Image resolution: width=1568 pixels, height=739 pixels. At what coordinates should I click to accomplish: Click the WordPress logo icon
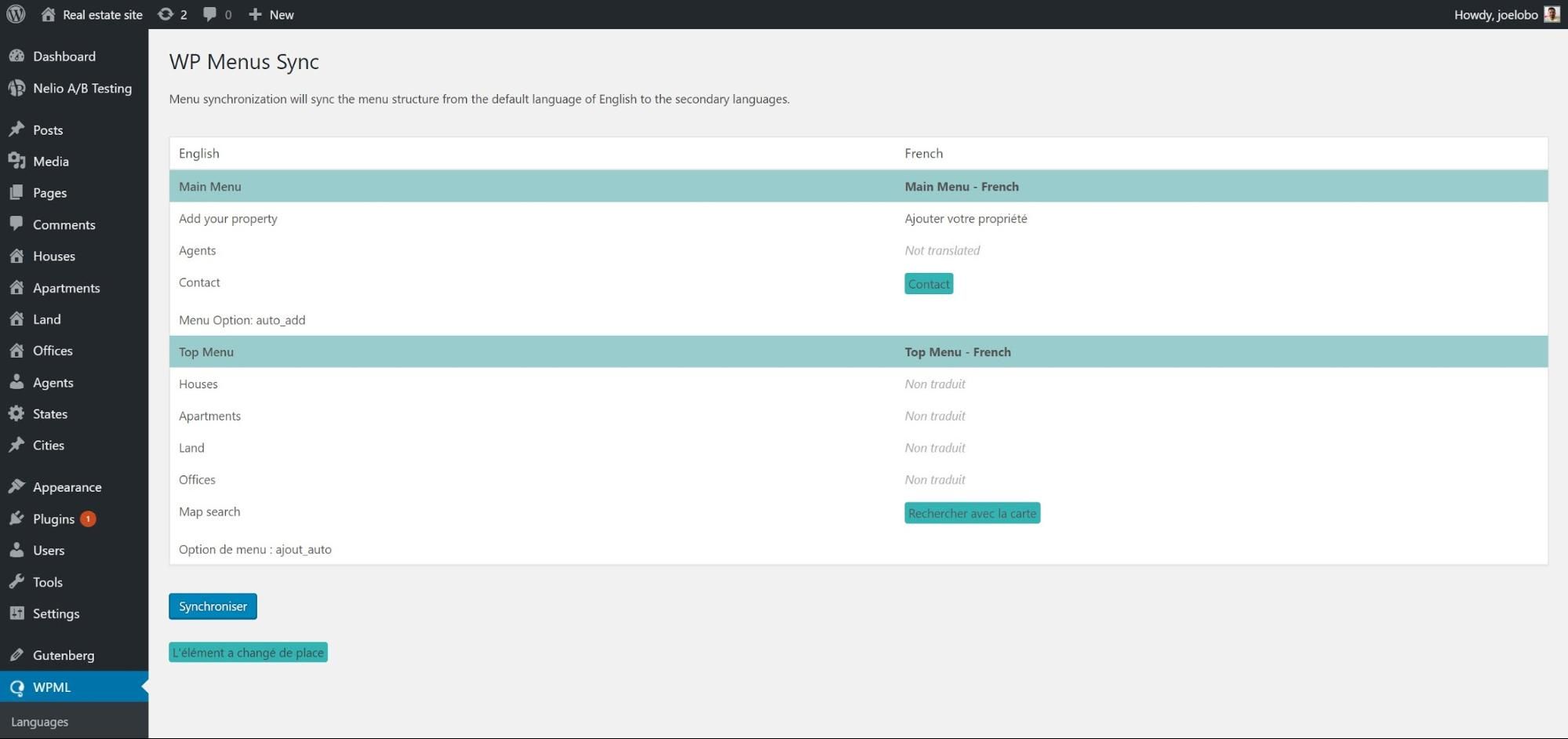point(16,14)
